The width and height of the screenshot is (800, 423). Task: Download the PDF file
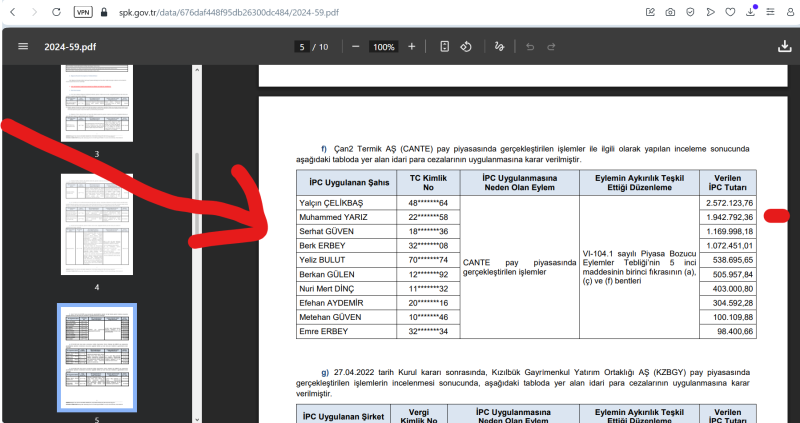pos(784,47)
